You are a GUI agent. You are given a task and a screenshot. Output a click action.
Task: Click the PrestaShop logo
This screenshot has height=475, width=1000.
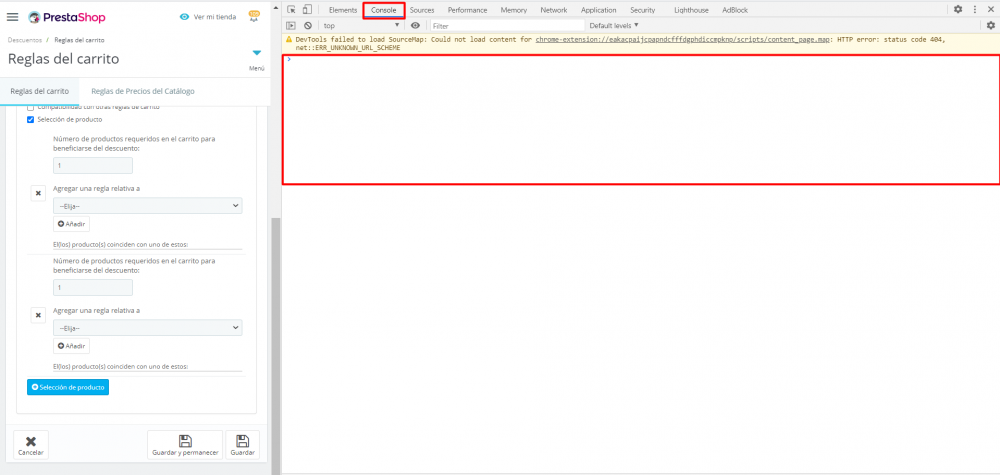67,17
